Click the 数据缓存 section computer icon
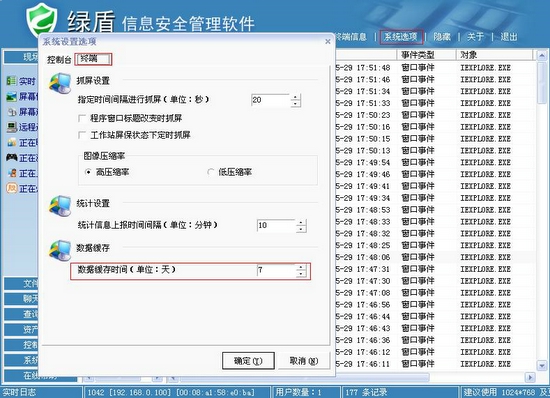 [60, 250]
